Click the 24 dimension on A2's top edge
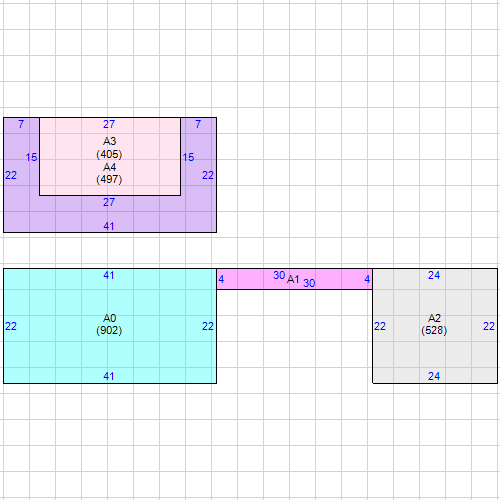Viewport: 500px width, 500px height. pyautogui.click(x=434, y=275)
